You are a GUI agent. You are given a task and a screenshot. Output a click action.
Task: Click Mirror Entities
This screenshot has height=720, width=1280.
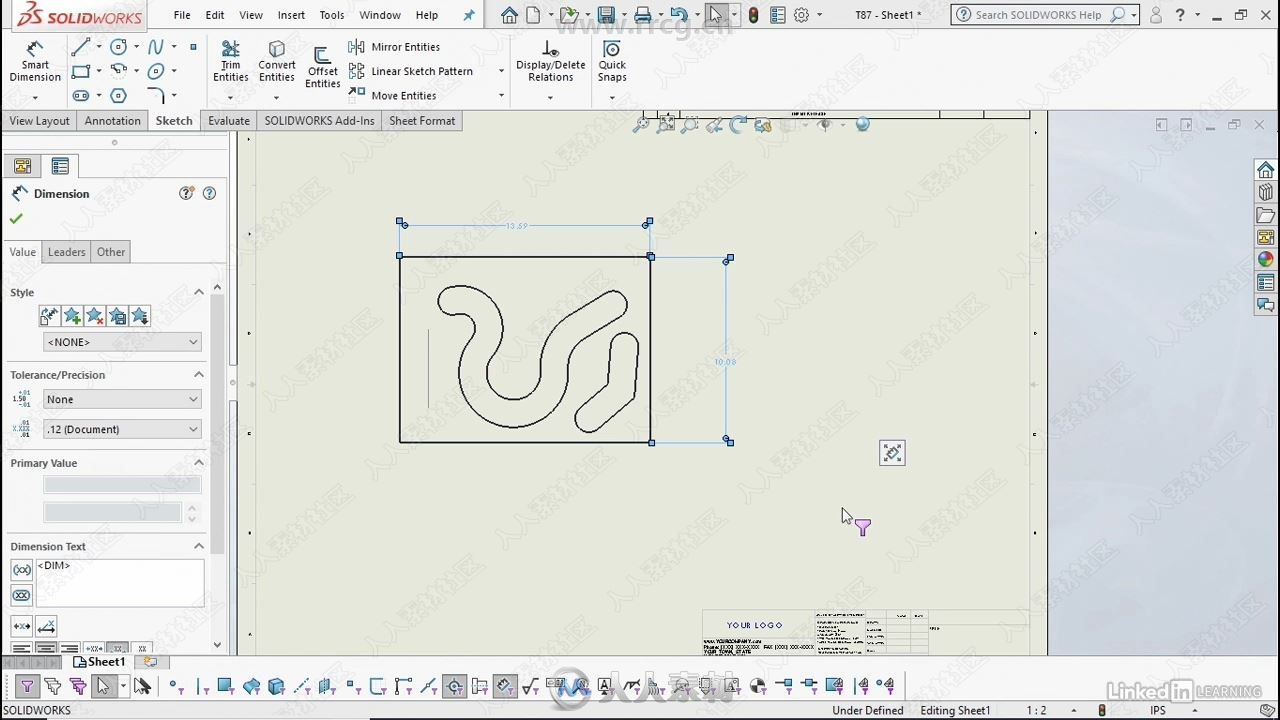click(x=394, y=47)
